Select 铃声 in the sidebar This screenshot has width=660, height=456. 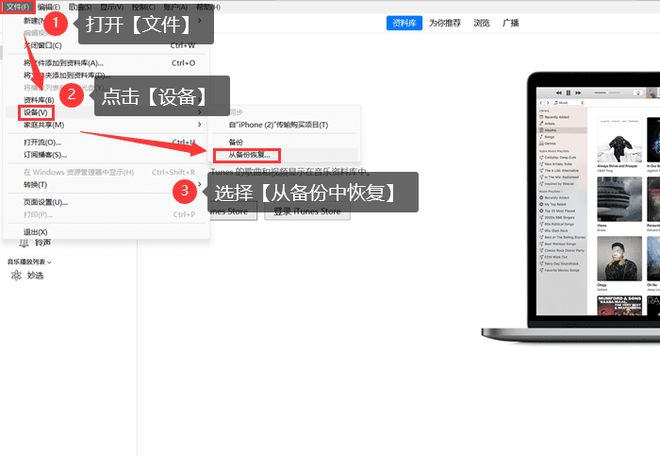click(x=43, y=243)
